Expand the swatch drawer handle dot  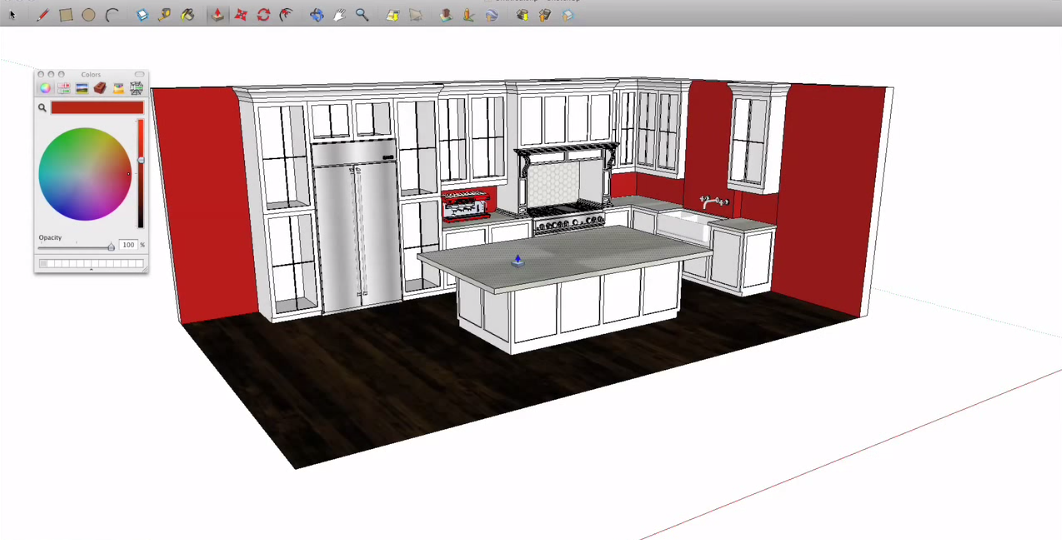click(91, 270)
